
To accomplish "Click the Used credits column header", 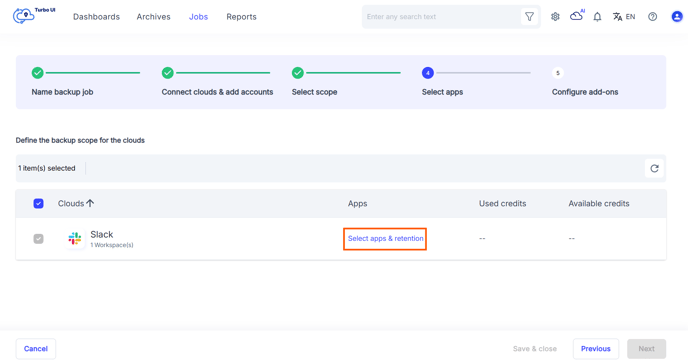I will point(502,203).
